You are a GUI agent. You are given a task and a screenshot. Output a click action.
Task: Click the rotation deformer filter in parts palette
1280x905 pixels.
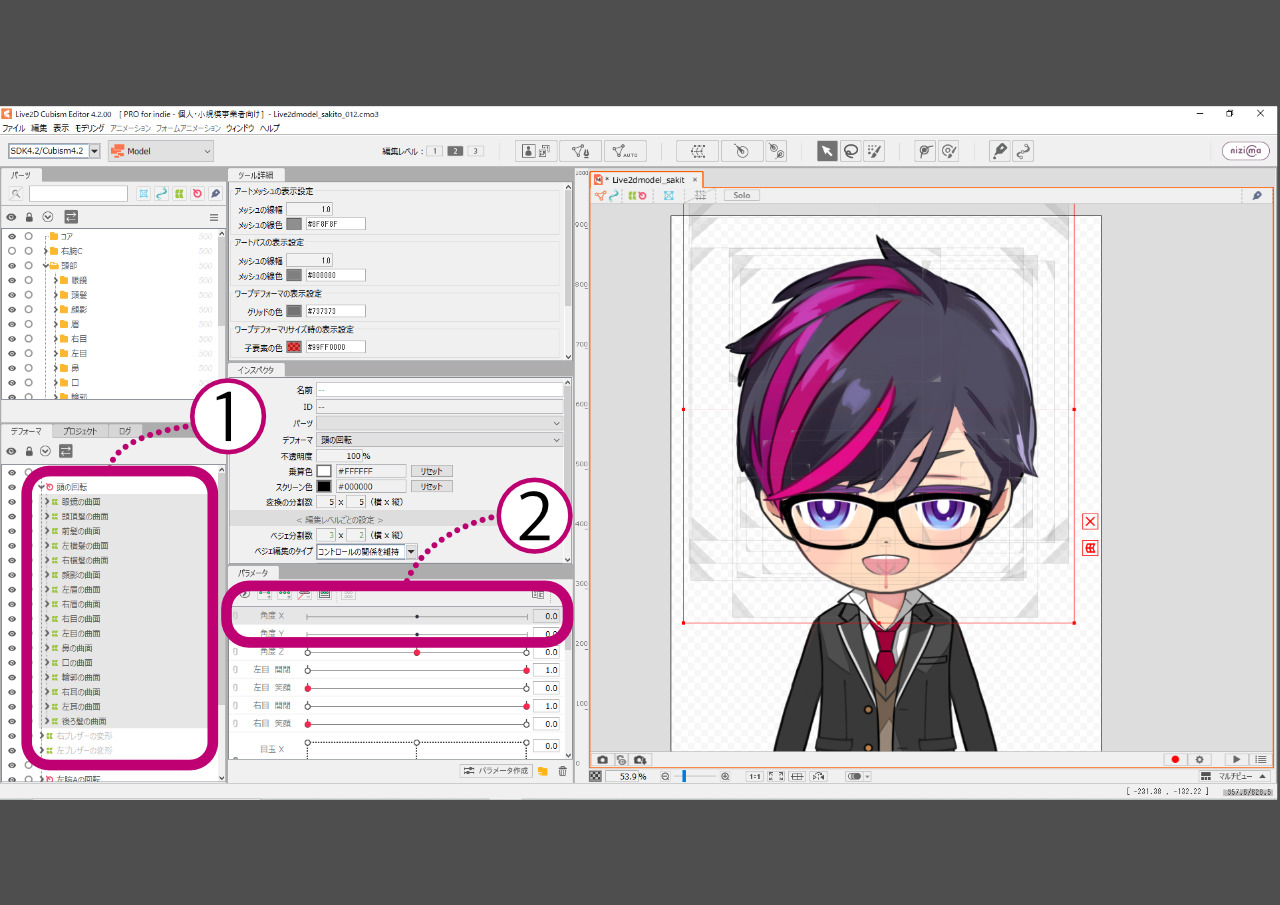point(197,193)
